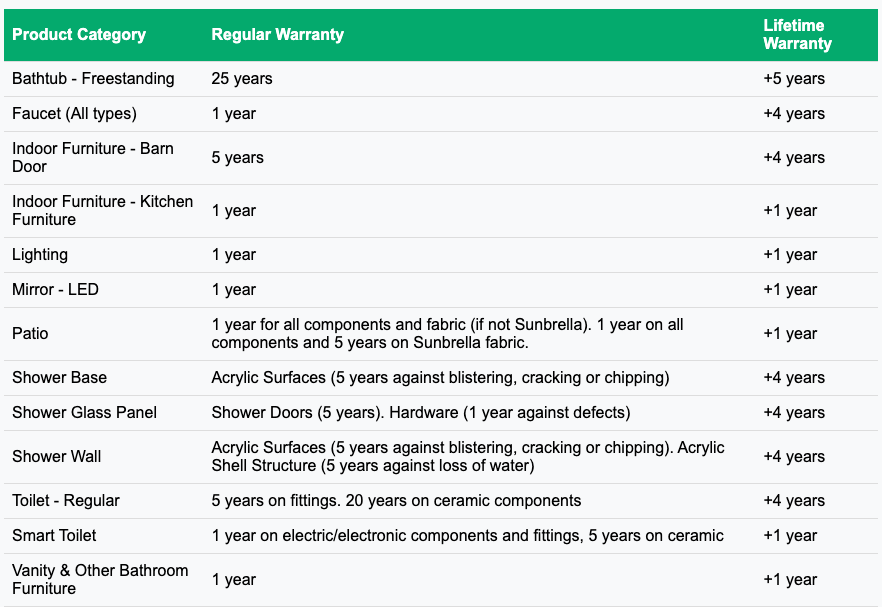Screen dimensions: 882x607
Task: Click the Toilet - Regular row label
Action: [68, 501]
